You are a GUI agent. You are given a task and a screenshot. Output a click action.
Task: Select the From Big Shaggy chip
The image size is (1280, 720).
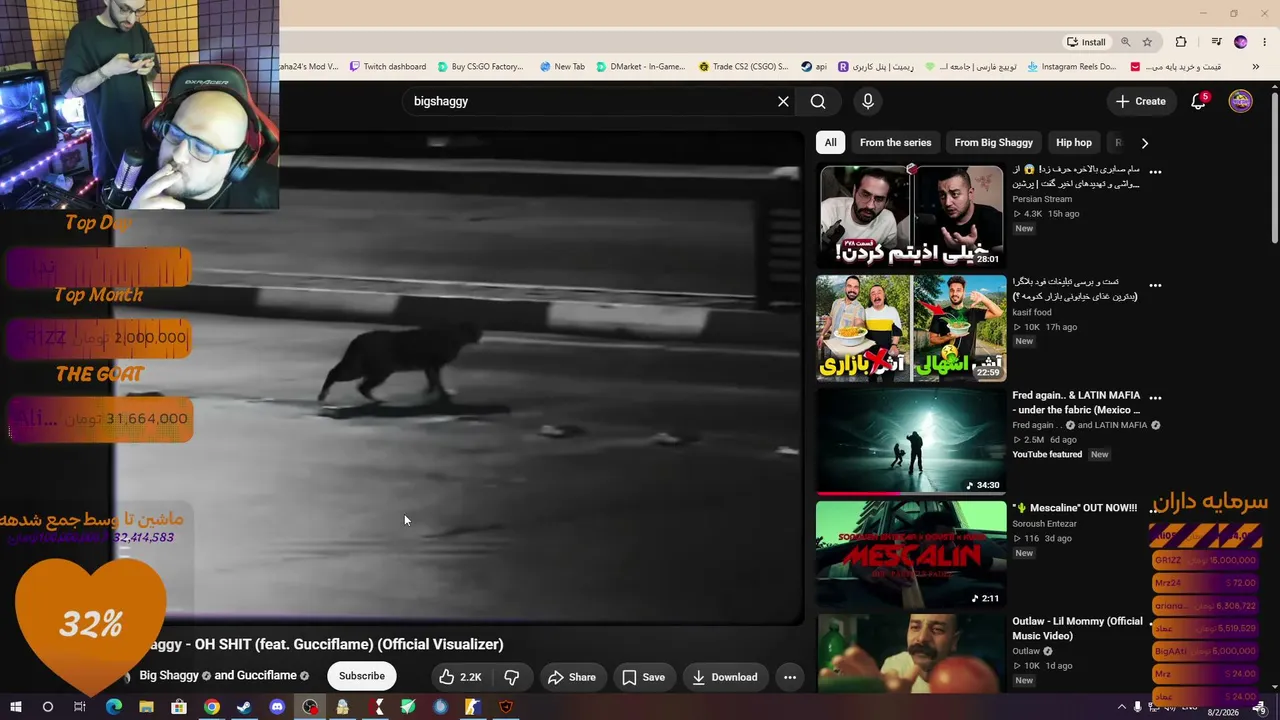(993, 142)
